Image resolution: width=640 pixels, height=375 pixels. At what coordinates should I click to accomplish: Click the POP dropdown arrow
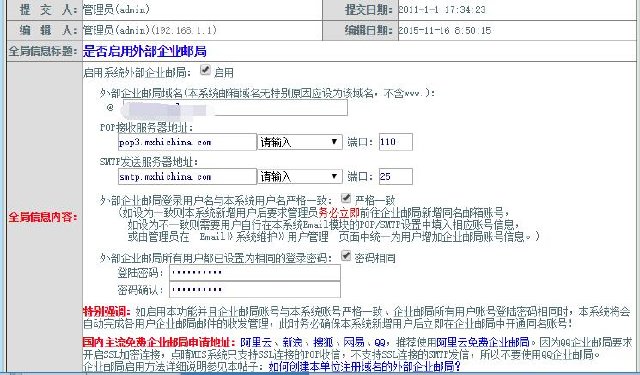pyautogui.click(x=334, y=142)
